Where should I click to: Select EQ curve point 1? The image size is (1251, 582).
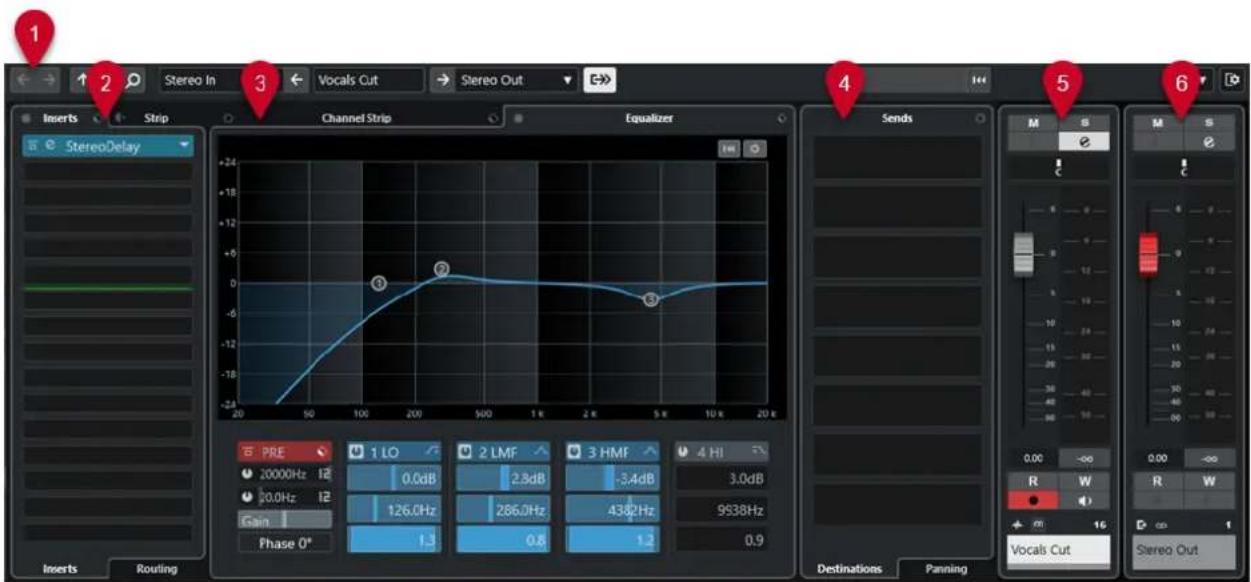point(379,284)
